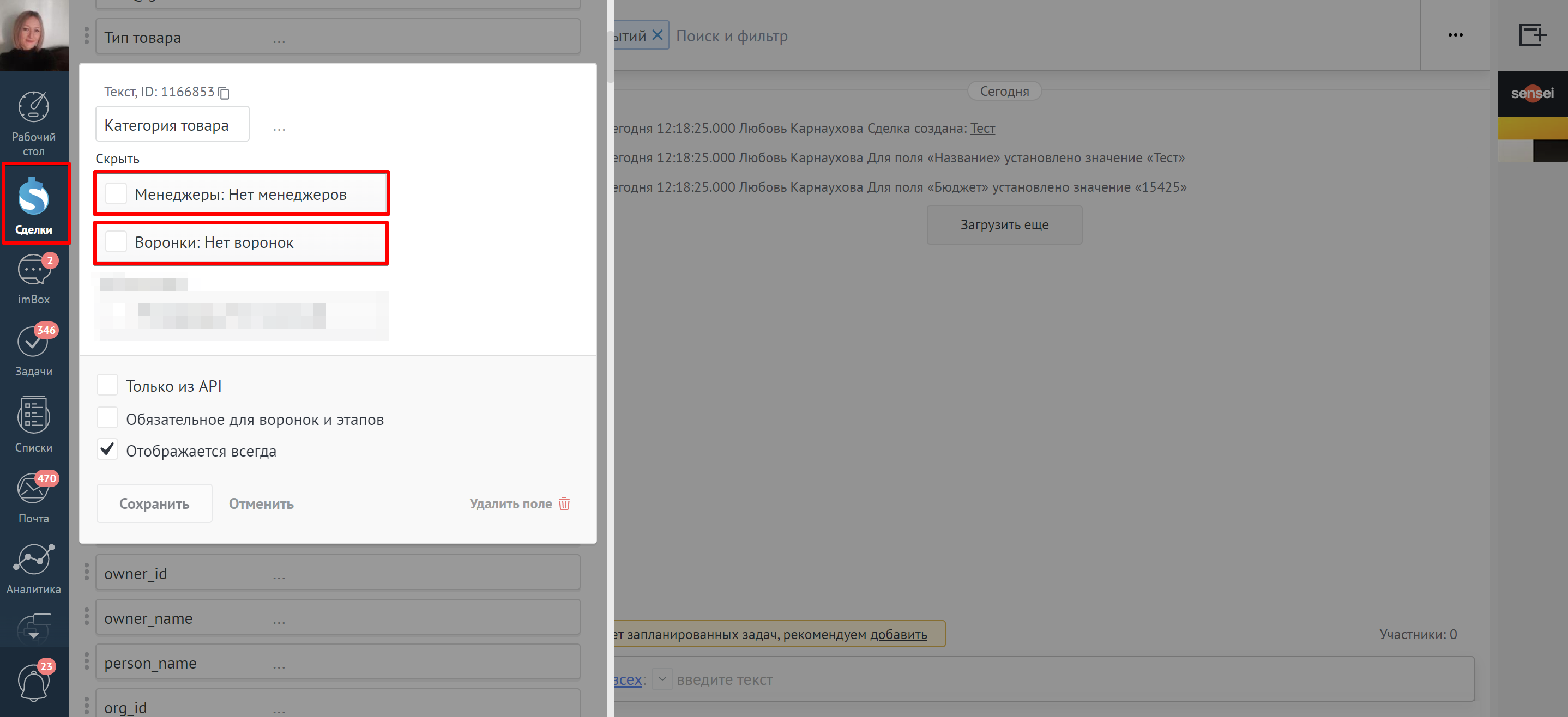Screen dimensions: 1568x717
Task: Remove the filter chip with X
Action: click(x=658, y=35)
